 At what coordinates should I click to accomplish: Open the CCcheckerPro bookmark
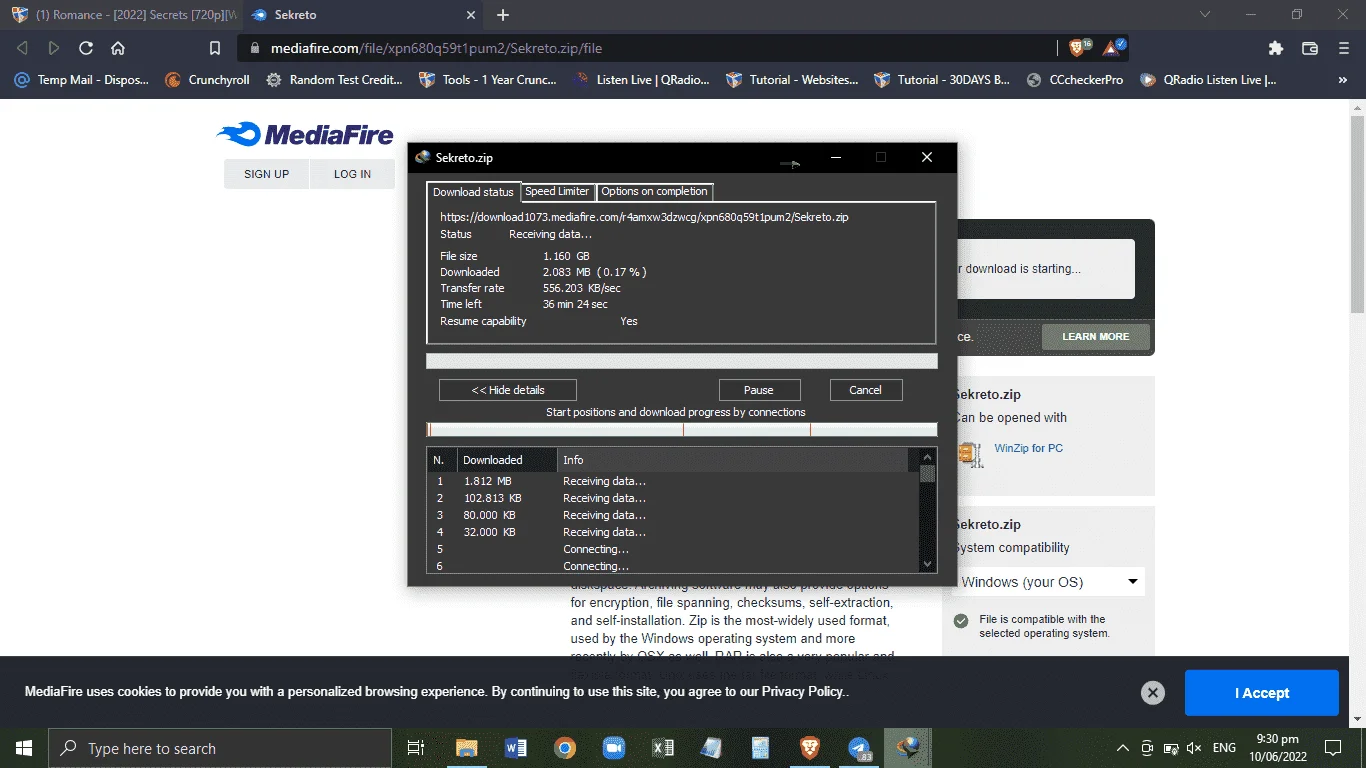(x=1075, y=80)
